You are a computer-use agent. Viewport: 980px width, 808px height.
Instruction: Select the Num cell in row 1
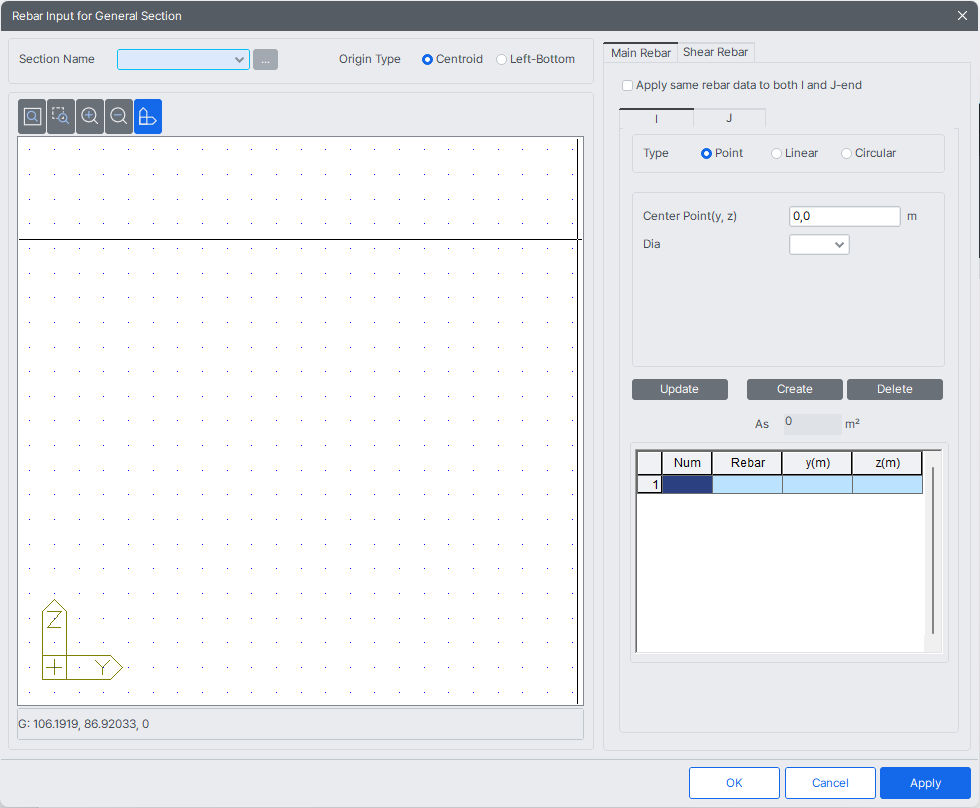tap(687, 485)
